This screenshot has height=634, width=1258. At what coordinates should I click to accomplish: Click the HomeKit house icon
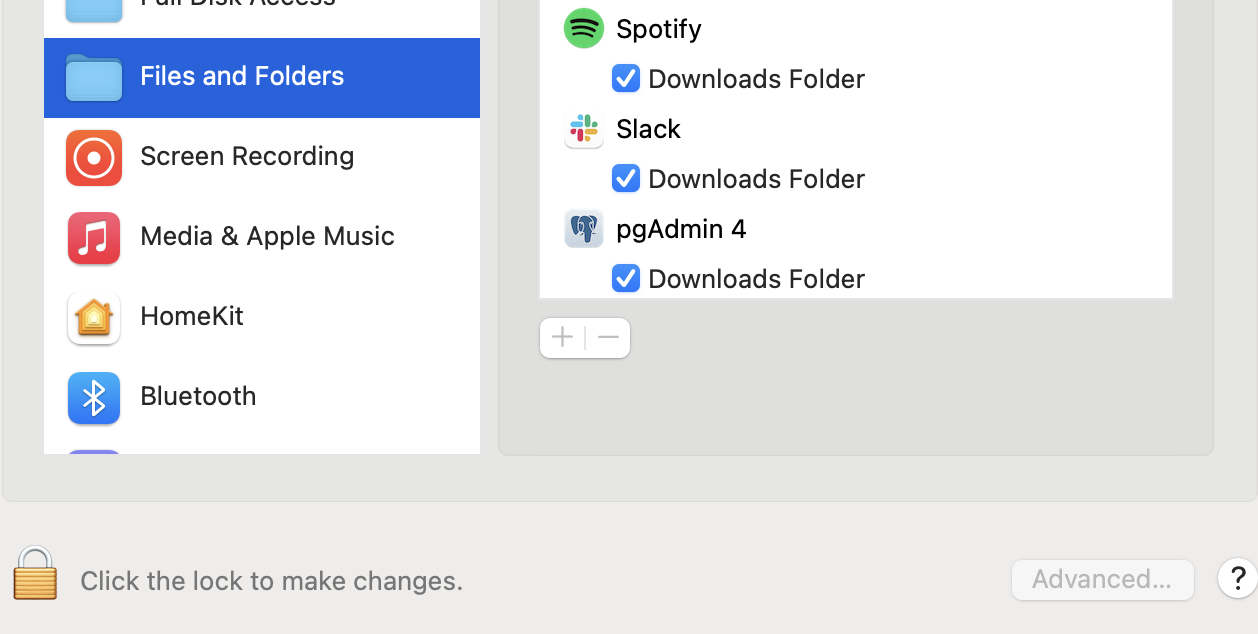pyautogui.click(x=94, y=317)
